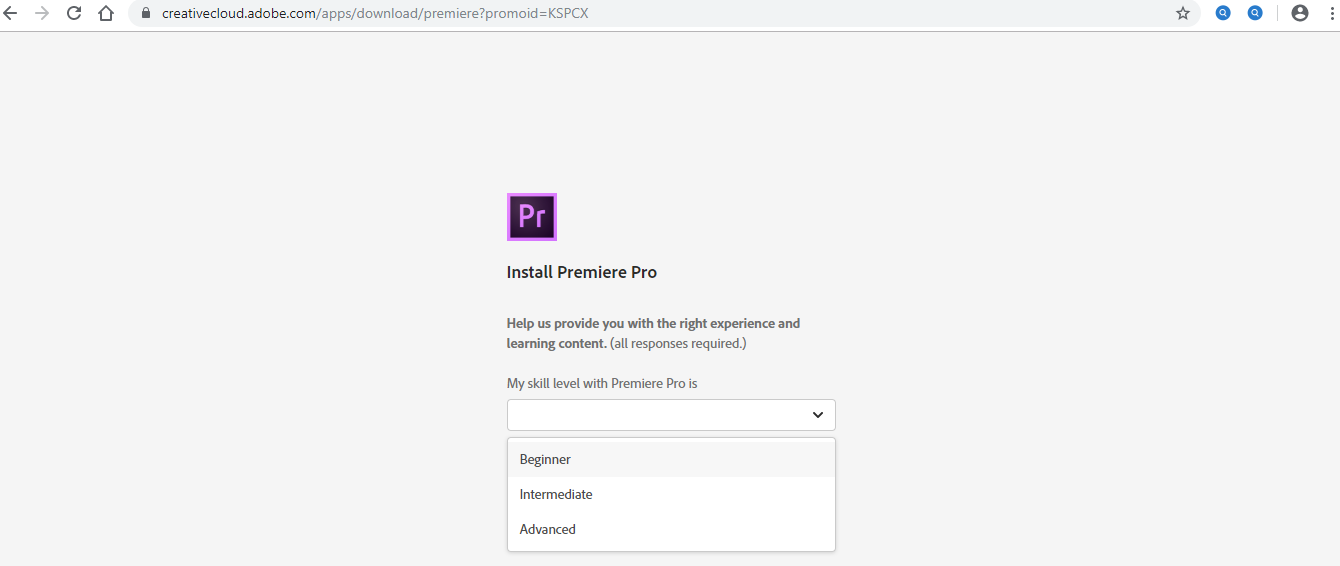Click the '(all responses required.)' note text
Screen dimensions: 1340x566
(678, 343)
